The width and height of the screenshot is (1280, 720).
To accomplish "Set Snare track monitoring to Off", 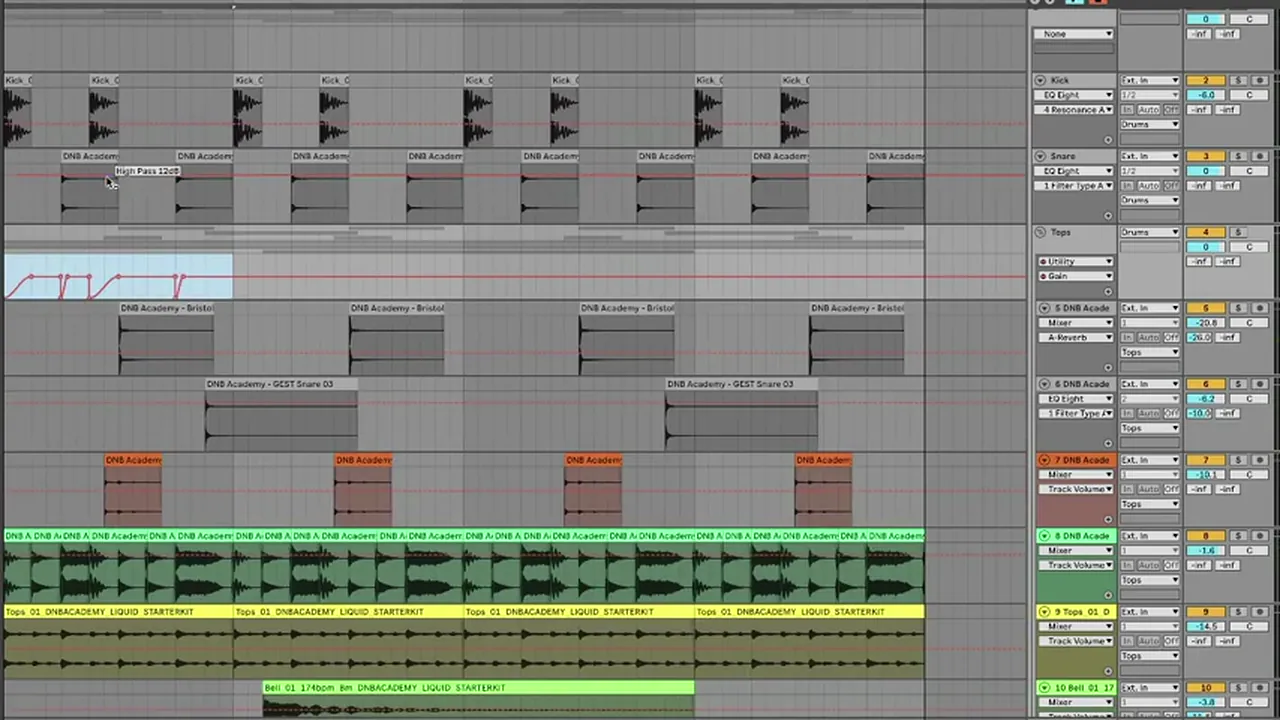I will coord(1171,186).
